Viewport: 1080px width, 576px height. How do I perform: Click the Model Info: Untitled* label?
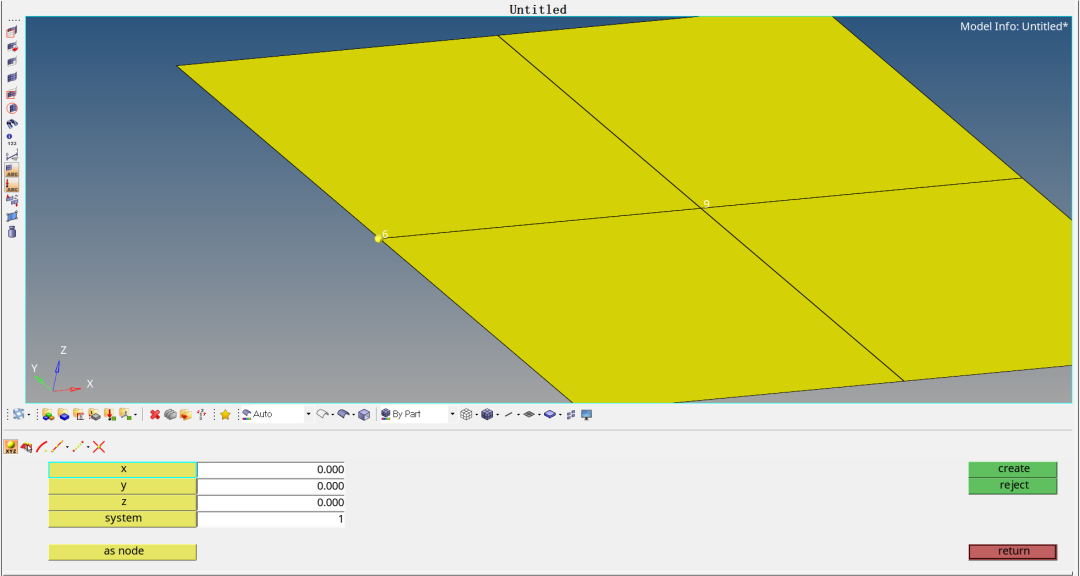coord(1014,26)
